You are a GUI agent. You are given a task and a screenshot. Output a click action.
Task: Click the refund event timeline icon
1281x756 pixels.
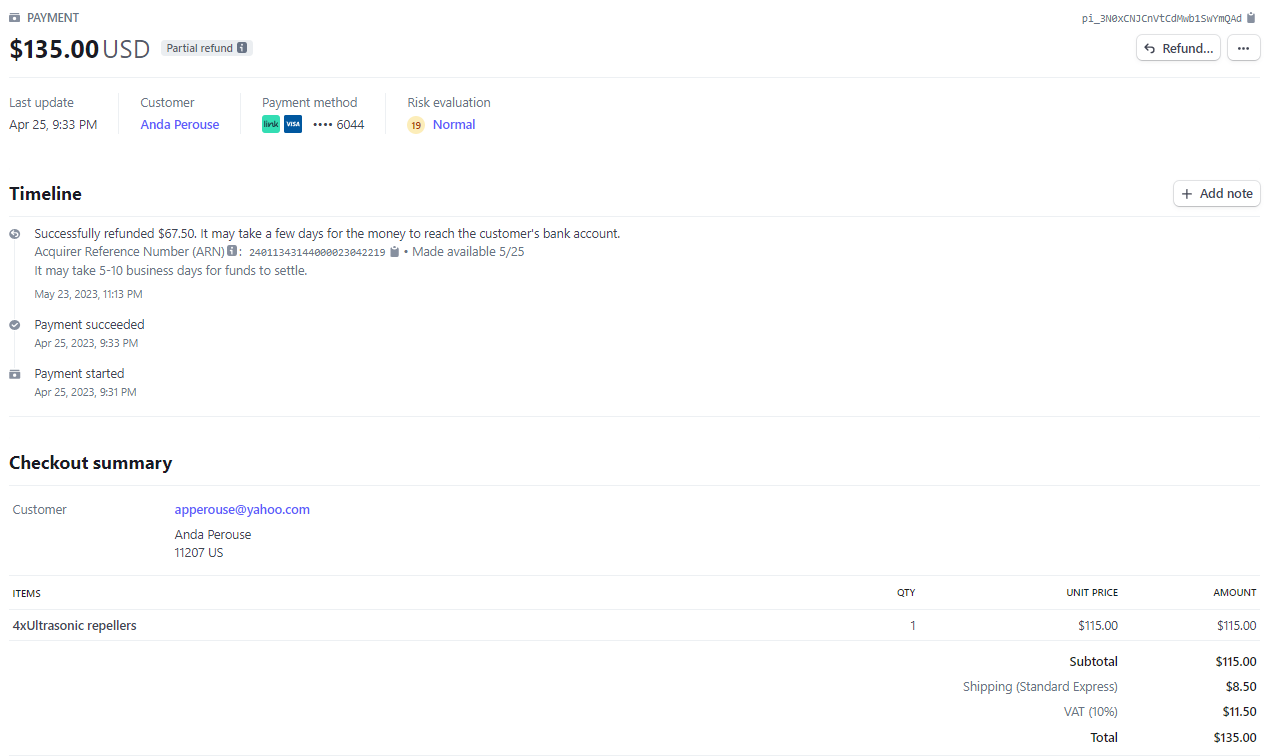point(14,234)
